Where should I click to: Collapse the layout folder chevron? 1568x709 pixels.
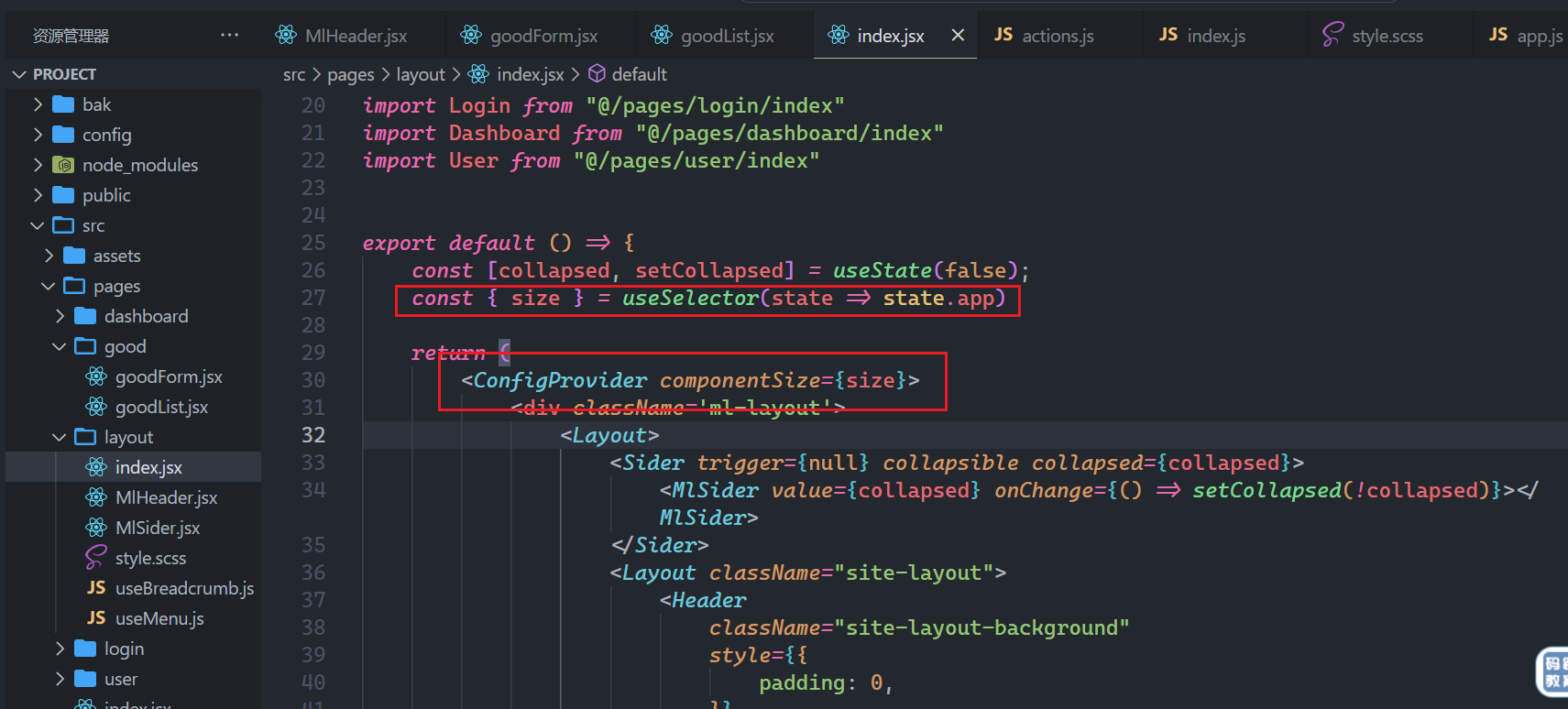[60, 437]
